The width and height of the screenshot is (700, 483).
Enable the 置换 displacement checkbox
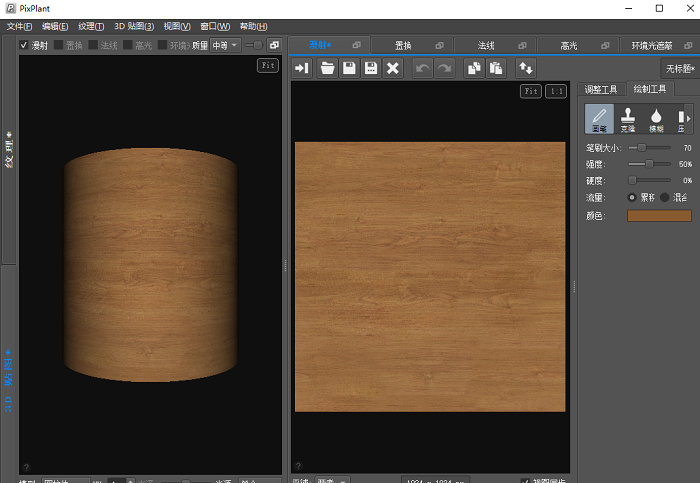coord(59,45)
